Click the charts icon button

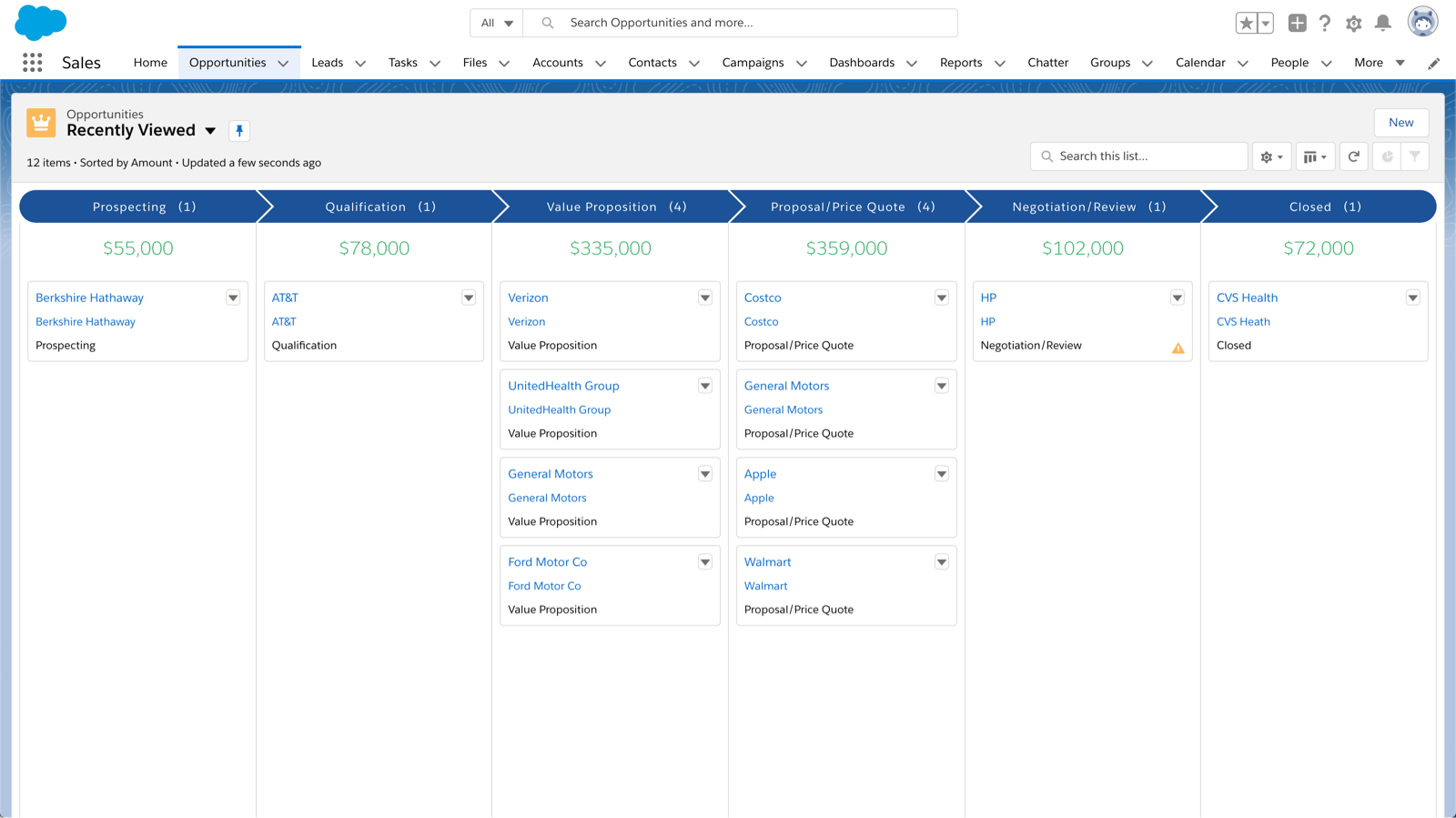click(x=1387, y=157)
